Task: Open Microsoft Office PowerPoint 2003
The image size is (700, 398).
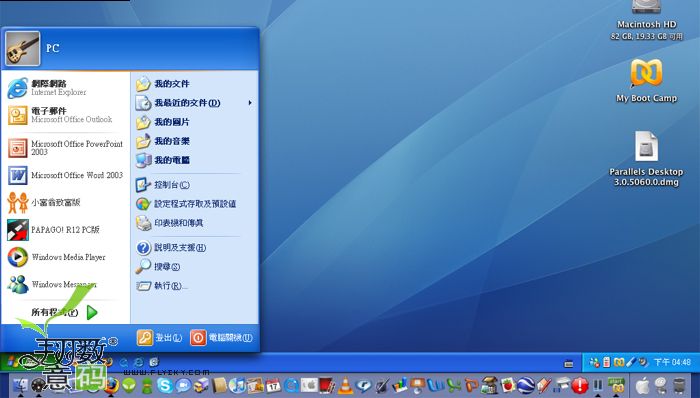Action: coord(65,148)
